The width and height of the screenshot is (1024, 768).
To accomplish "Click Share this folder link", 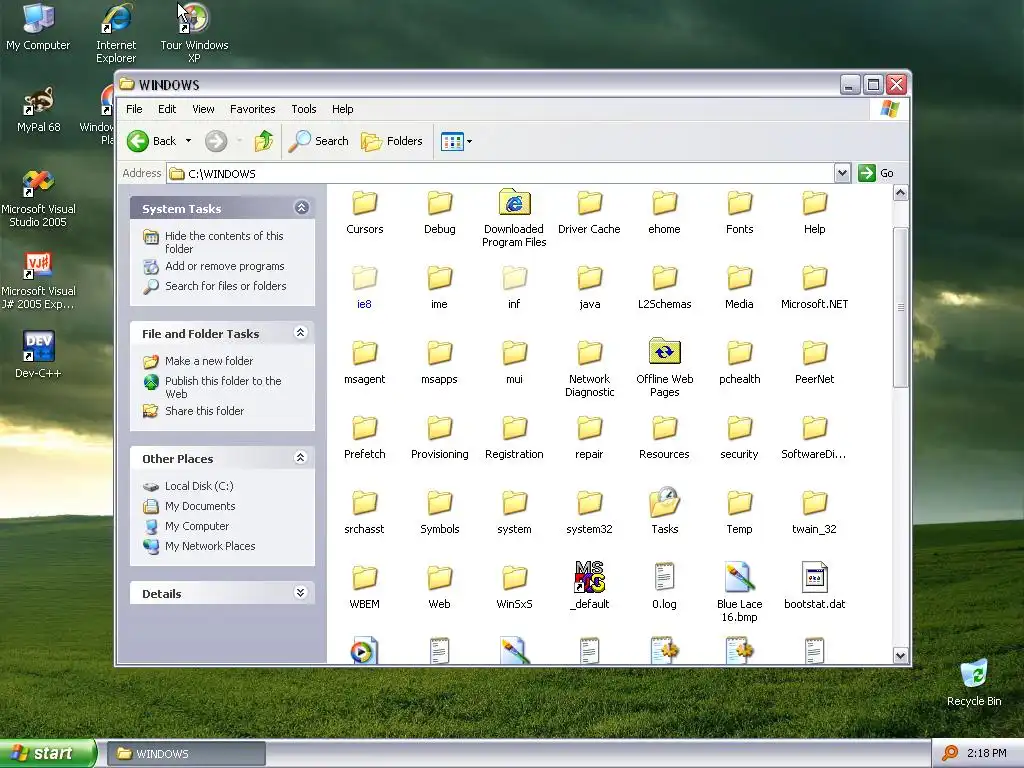I will tap(204, 411).
